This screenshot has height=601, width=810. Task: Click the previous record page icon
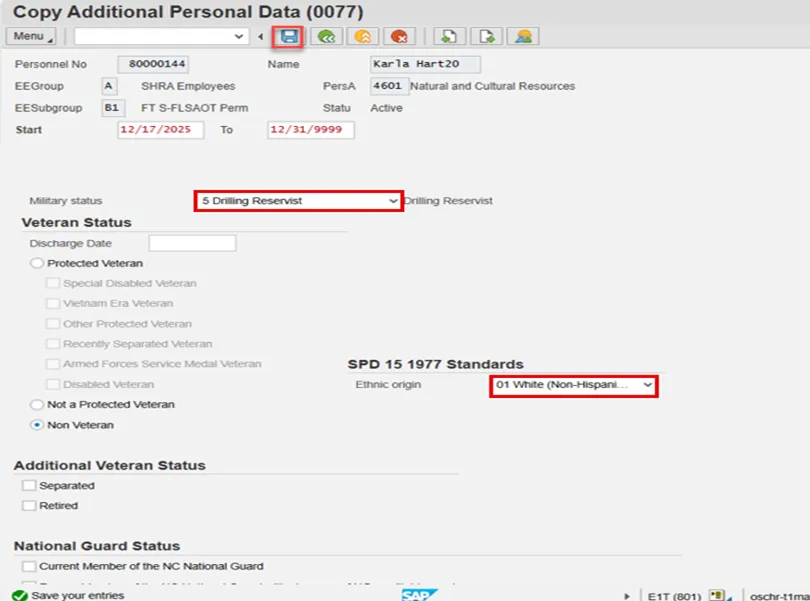[449, 37]
